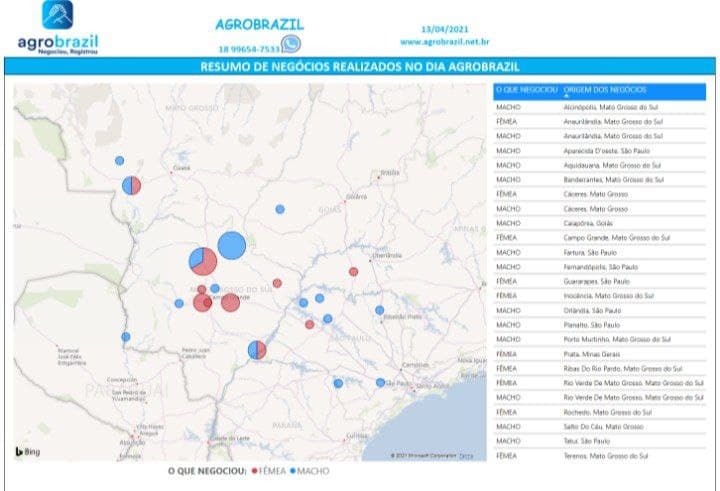Click the Cuiabá label on the map
Image resolution: width=720 pixels, height=491 pixels.
tap(182, 168)
